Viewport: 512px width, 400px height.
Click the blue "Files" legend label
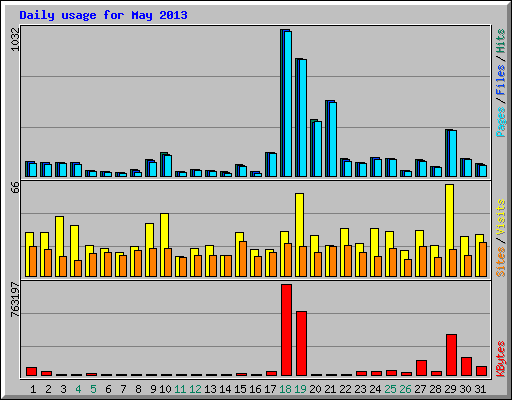coord(501,80)
